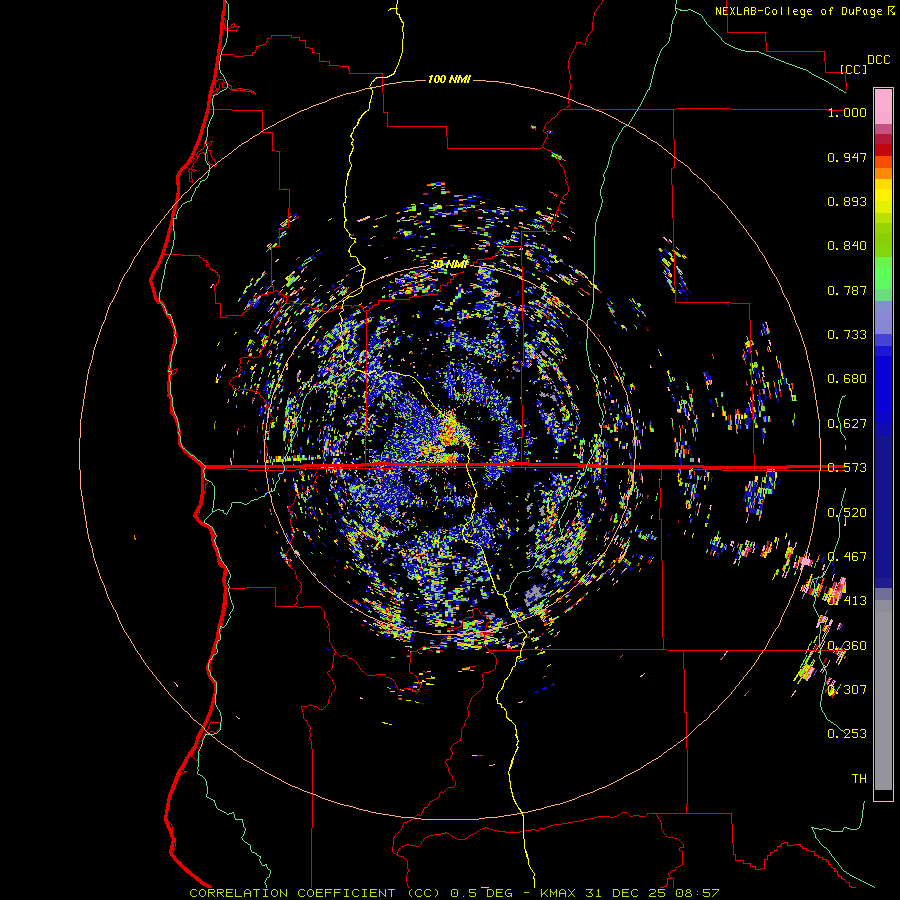Screen dimensions: 900x900
Task: Click the red segment of the color scale
Action: 883,150
